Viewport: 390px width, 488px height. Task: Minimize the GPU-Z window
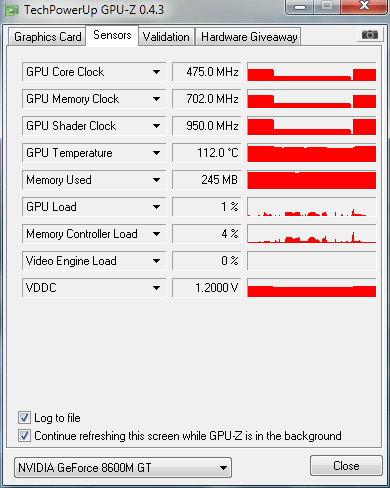point(300,7)
